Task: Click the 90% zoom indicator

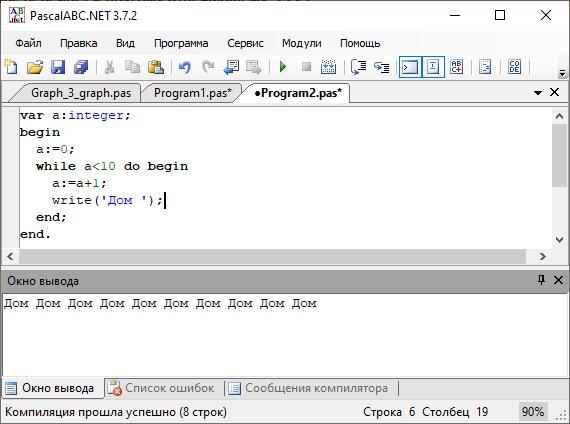Action: tap(533, 412)
